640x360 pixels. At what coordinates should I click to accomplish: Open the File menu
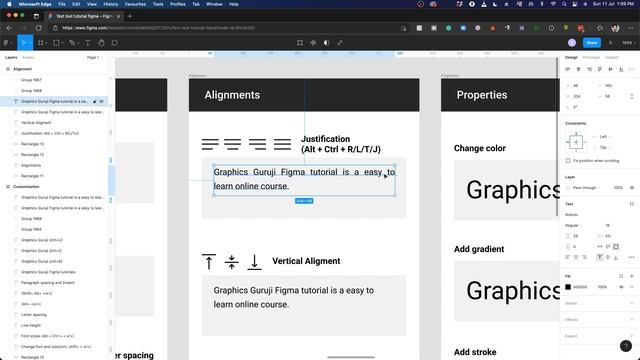(62, 4)
